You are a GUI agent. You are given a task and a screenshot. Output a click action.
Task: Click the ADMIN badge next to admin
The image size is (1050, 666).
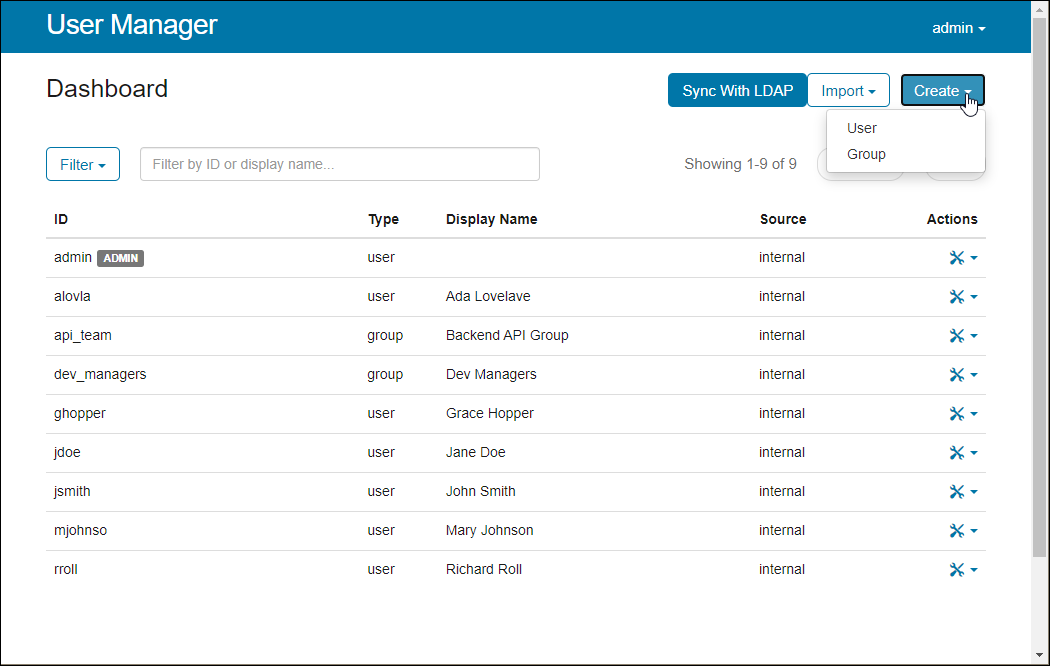[x=120, y=258]
